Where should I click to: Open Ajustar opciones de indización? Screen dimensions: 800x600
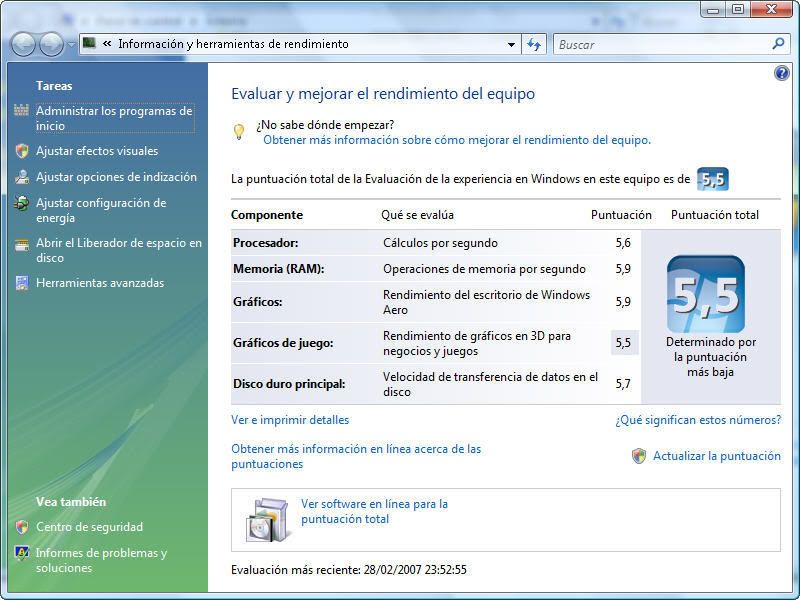pyautogui.click(x=116, y=177)
